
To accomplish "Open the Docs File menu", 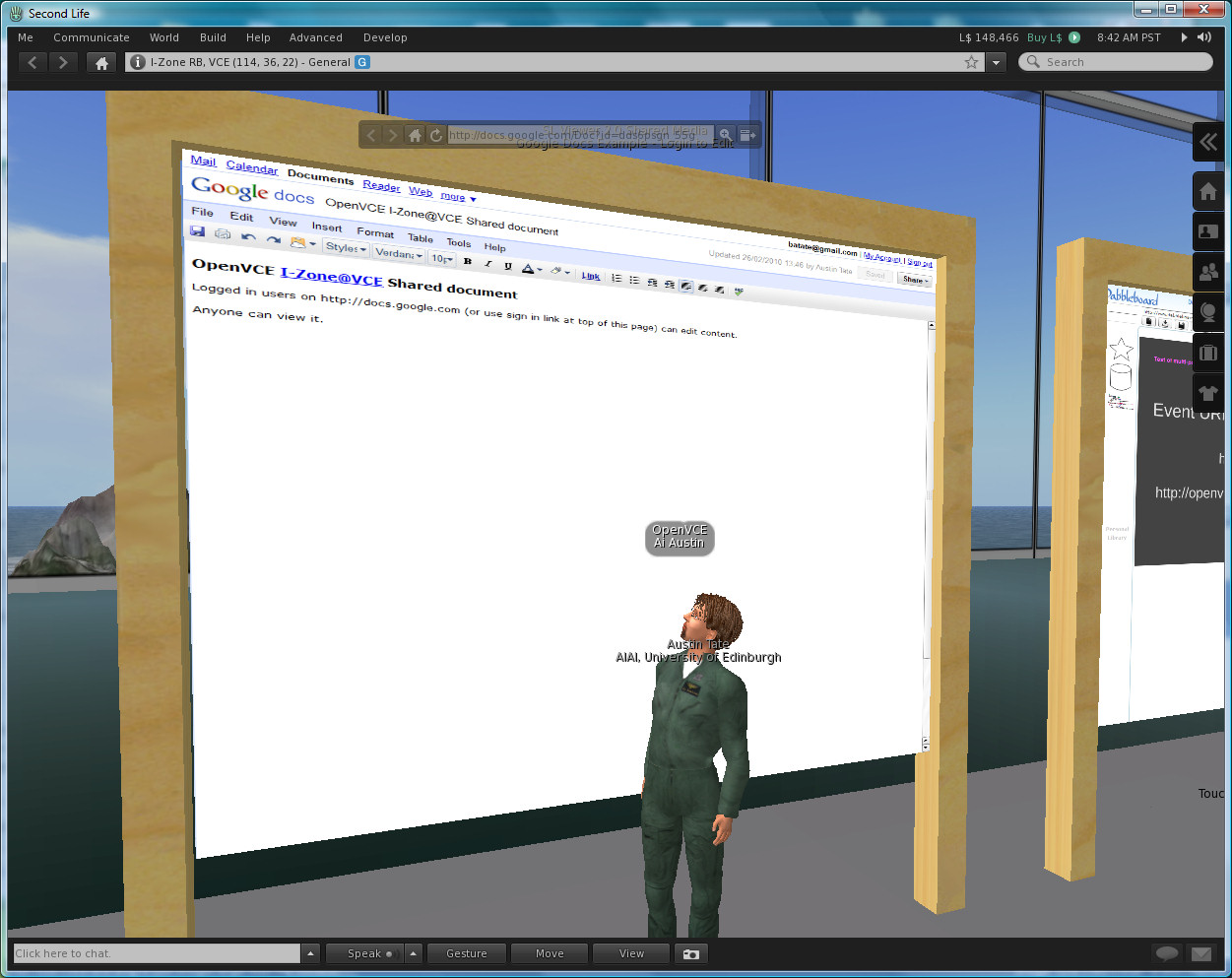I will [x=202, y=212].
